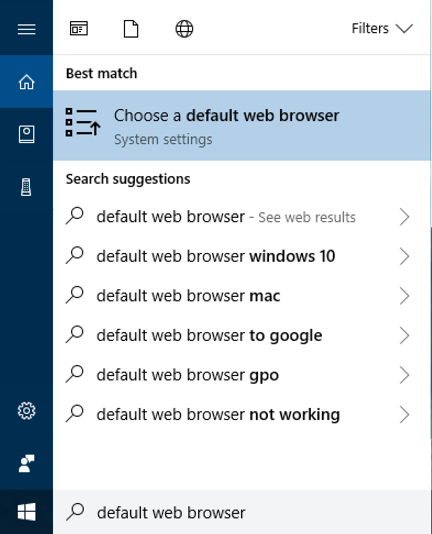Select suggestion 'default web browser windows 10'
Viewport: 432px width, 534px height.
click(x=242, y=256)
